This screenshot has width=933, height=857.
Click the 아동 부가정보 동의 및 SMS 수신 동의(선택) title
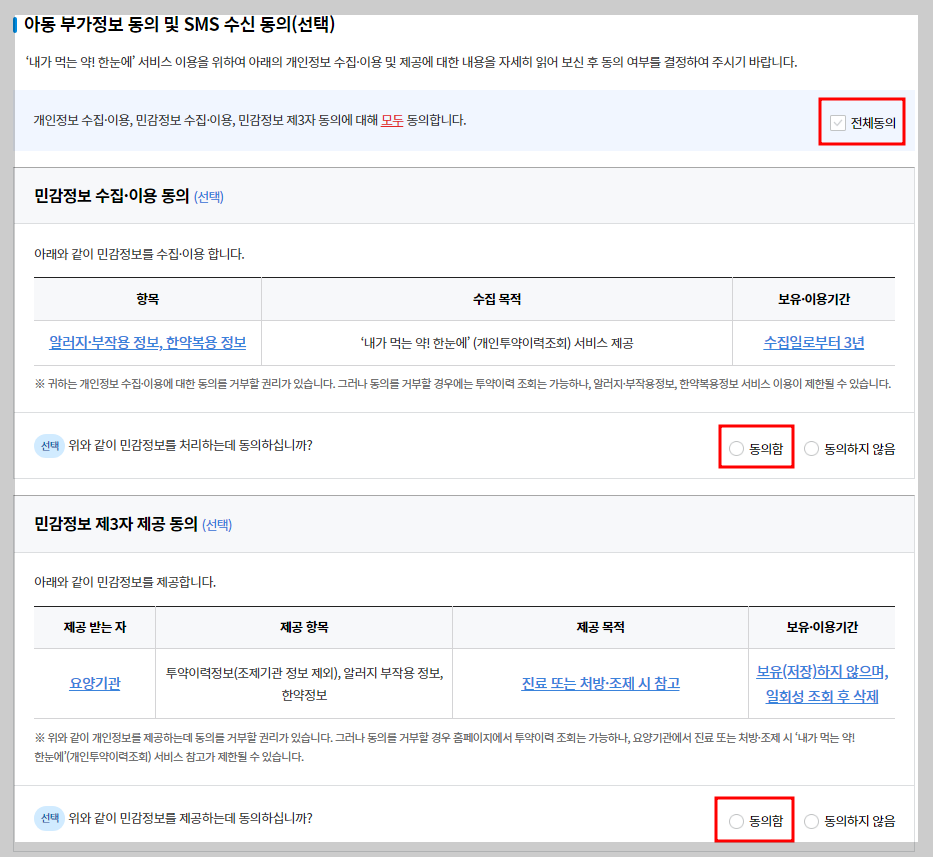tap(179, 24)
